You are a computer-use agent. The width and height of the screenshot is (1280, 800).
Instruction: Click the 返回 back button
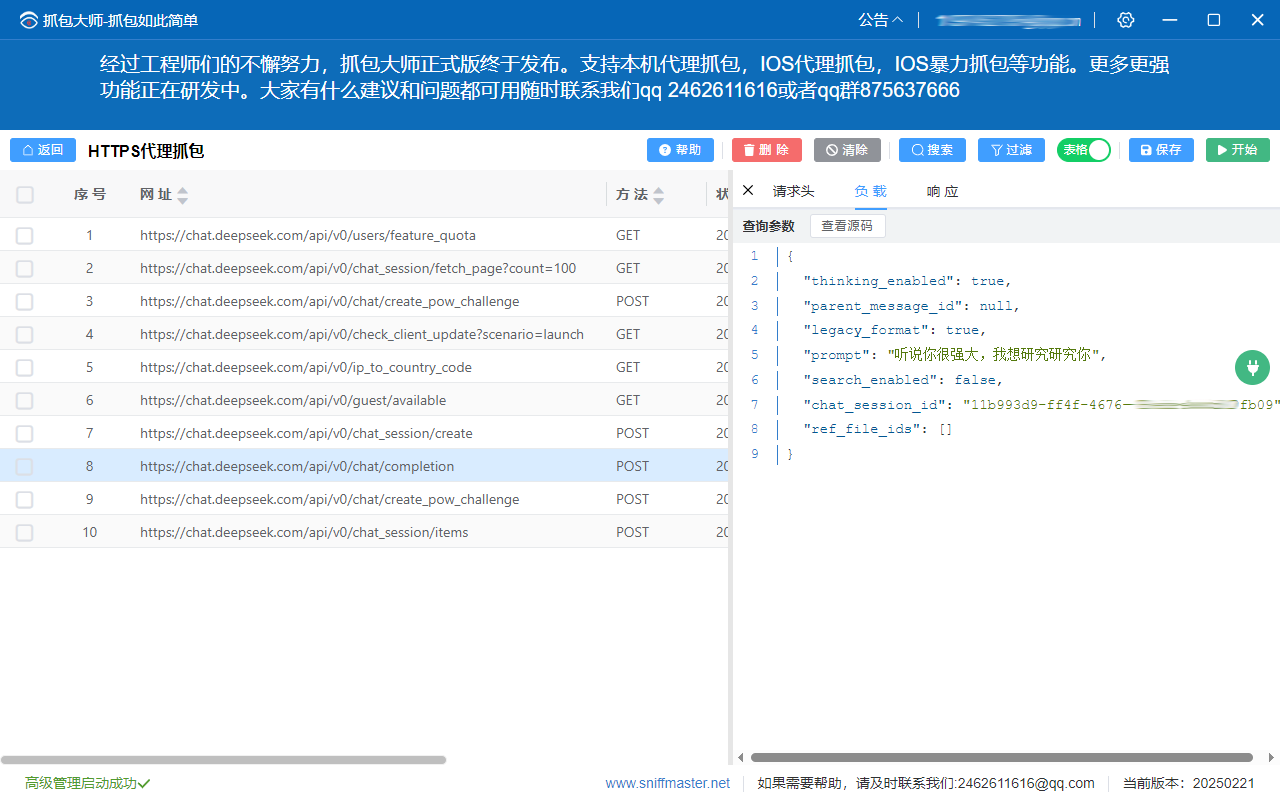(43, 150)
